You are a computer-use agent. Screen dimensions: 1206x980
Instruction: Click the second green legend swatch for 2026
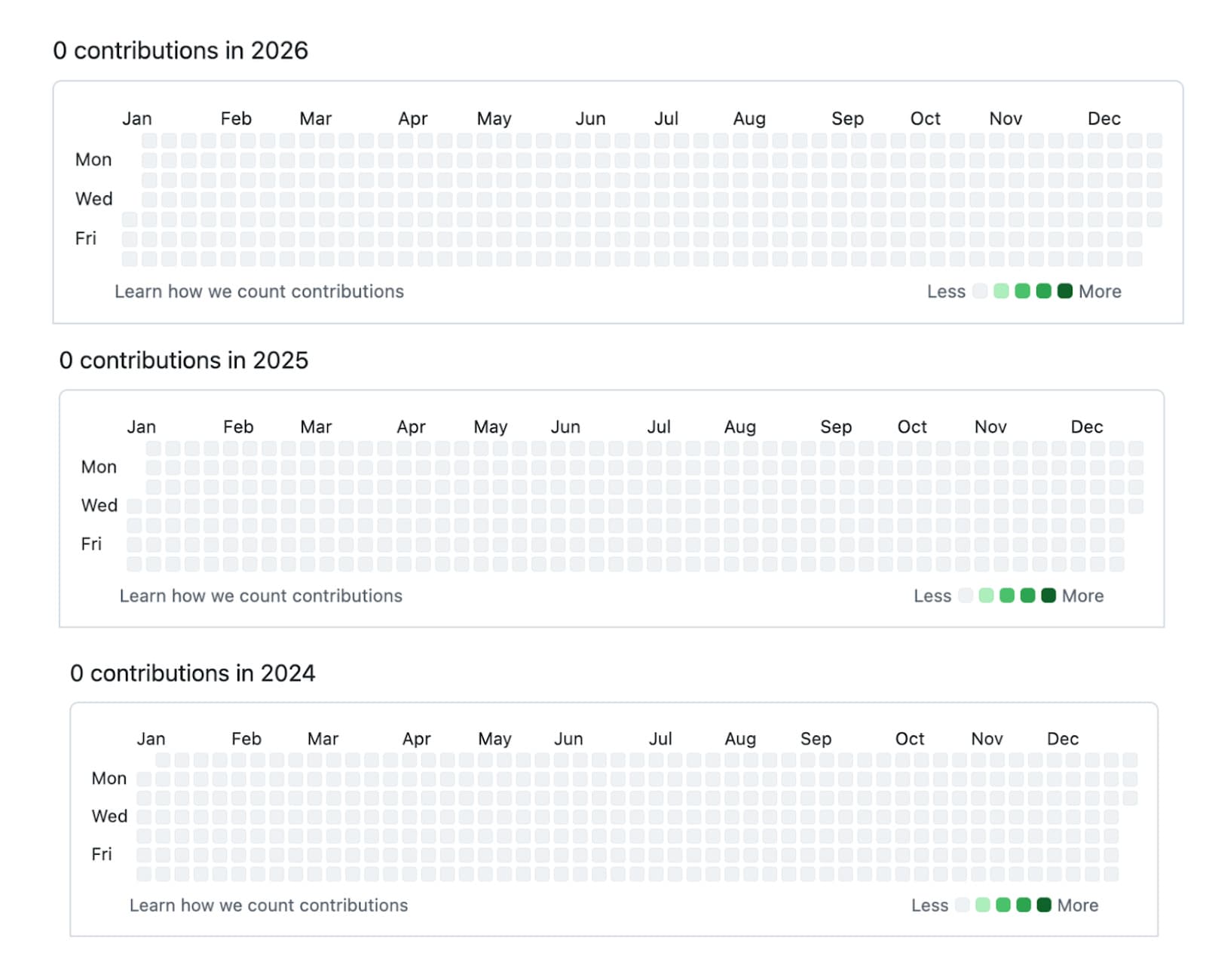[1001, 291]
